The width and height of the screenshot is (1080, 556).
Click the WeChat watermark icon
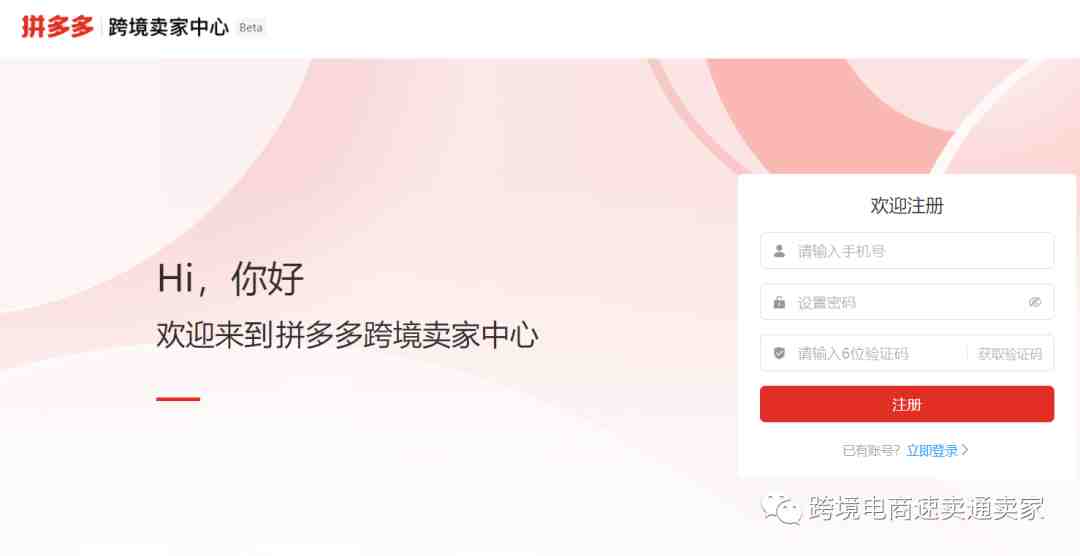780,509
